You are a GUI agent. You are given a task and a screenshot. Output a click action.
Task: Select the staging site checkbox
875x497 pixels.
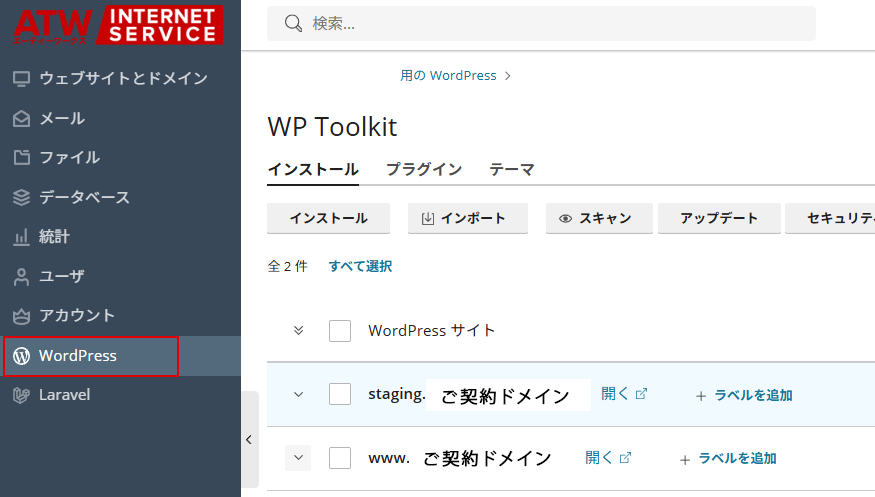pyautogui.click(x=340, y=394)
